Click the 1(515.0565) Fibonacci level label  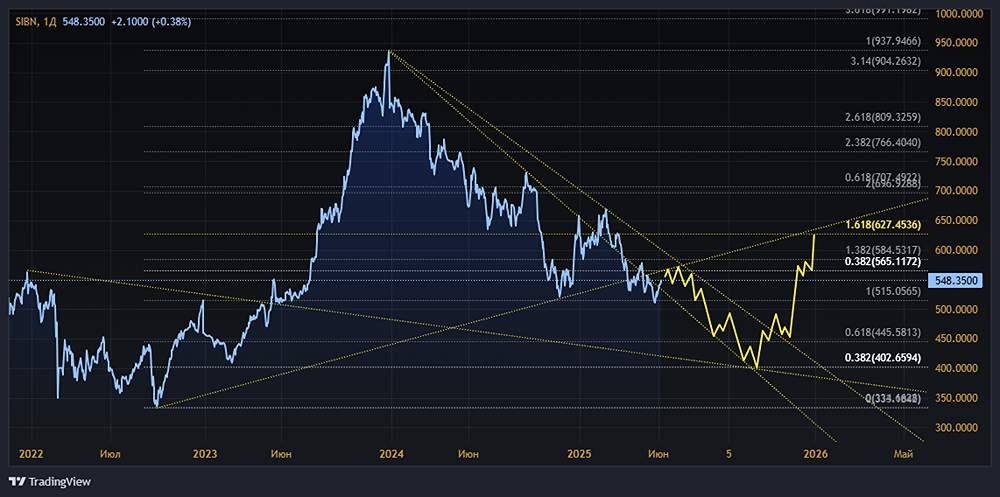tap(892, 292)
